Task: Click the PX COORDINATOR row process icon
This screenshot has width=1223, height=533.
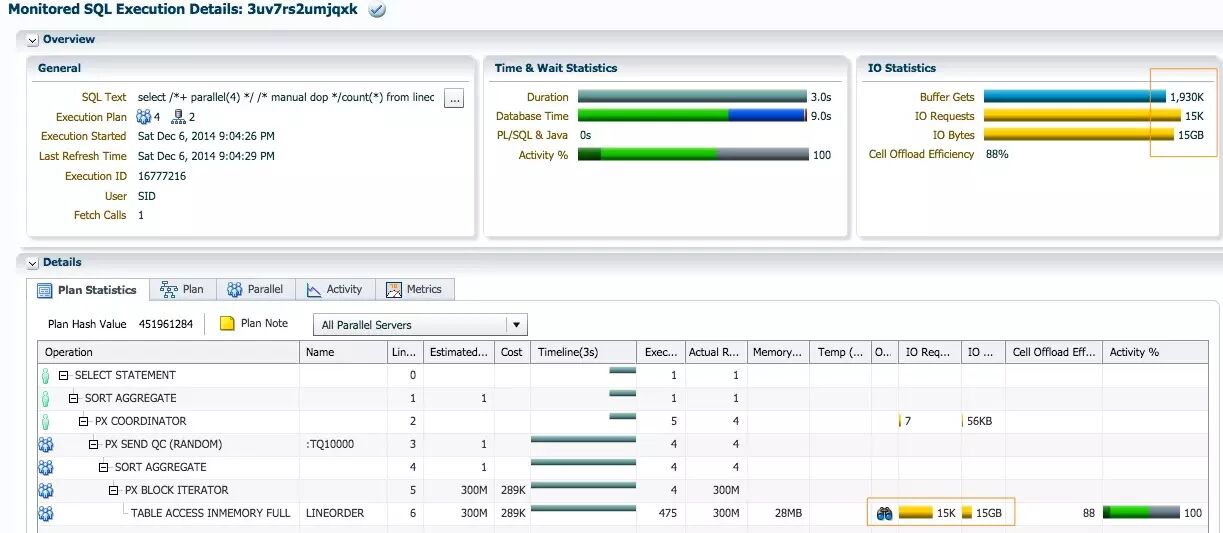Action: tap(45, 422)
